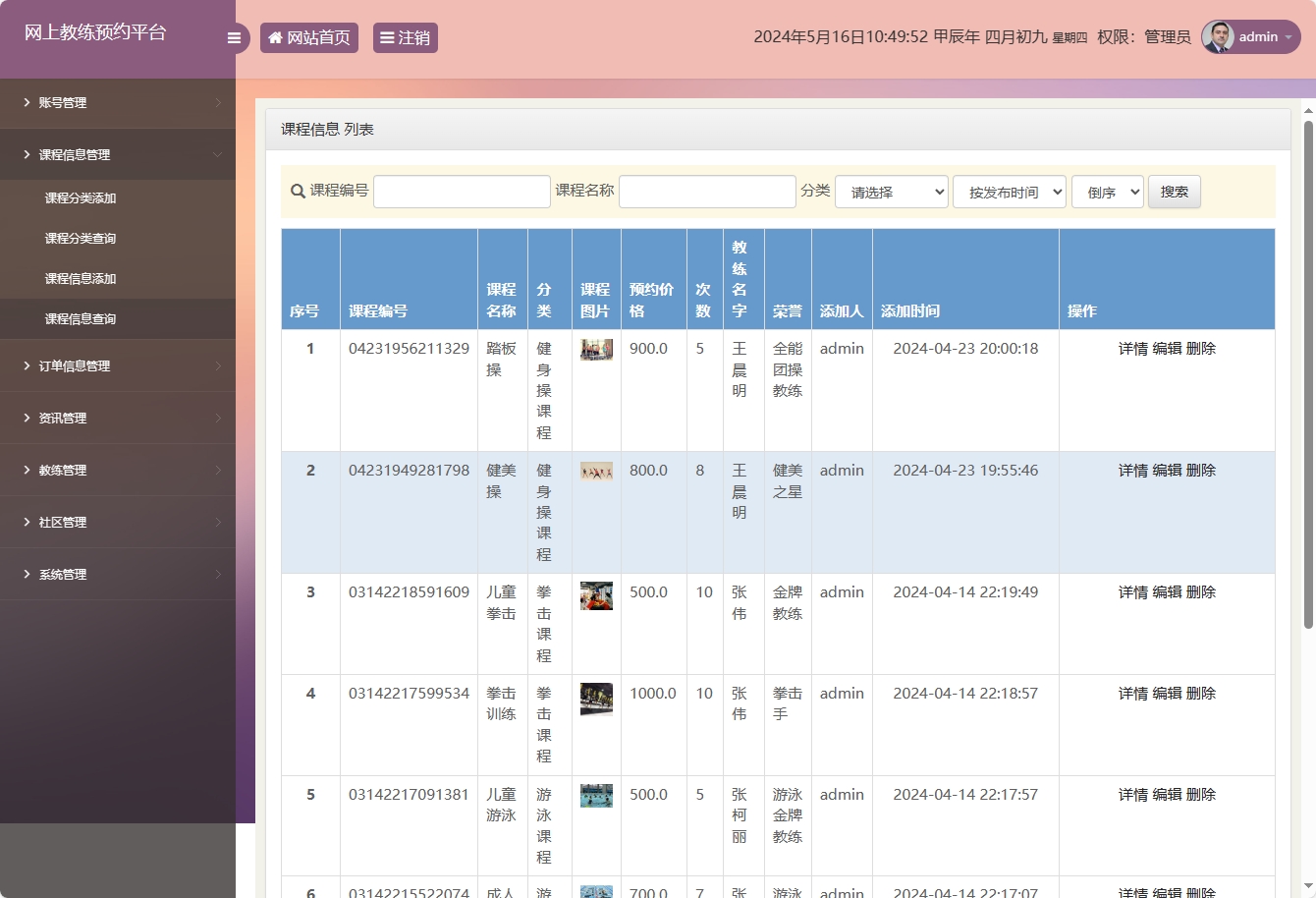Select 课程分类添加 in sidebar

click(81, 198)
